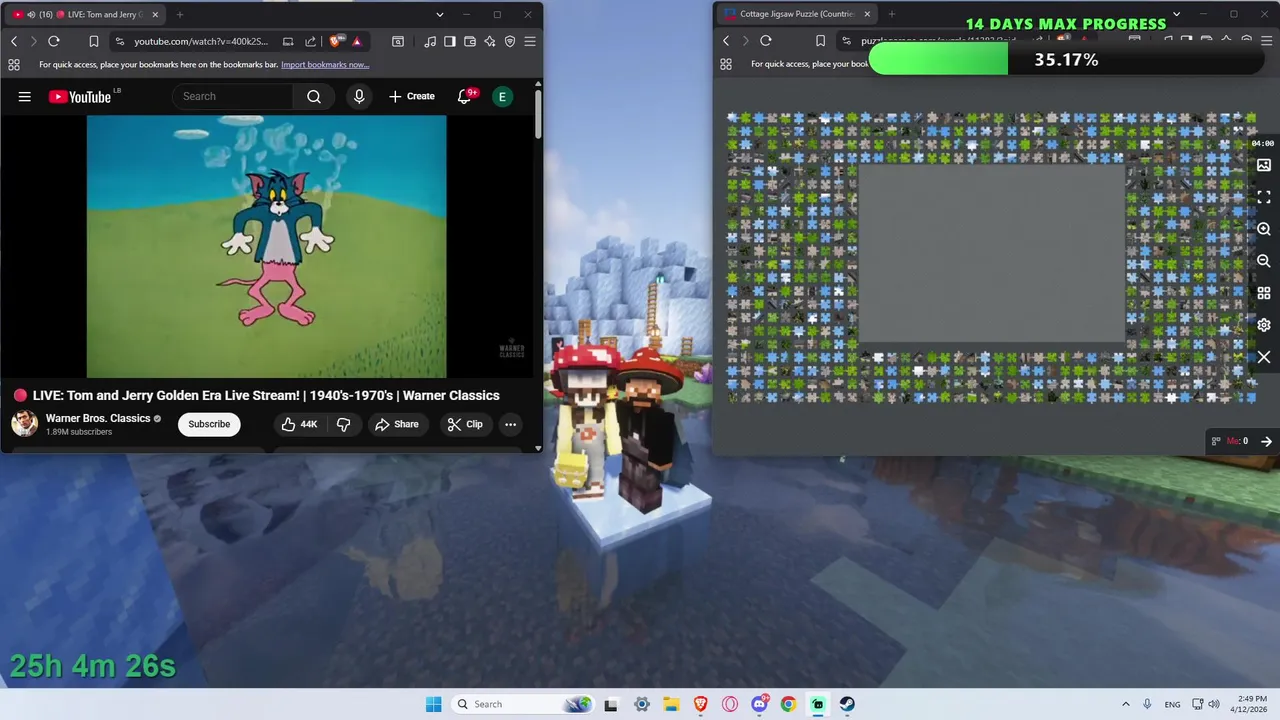The width and height of the screenshot is (1280, 720).
Task: Toggle fullscreen for the jigsaw puzzle
Action: 1264,197
